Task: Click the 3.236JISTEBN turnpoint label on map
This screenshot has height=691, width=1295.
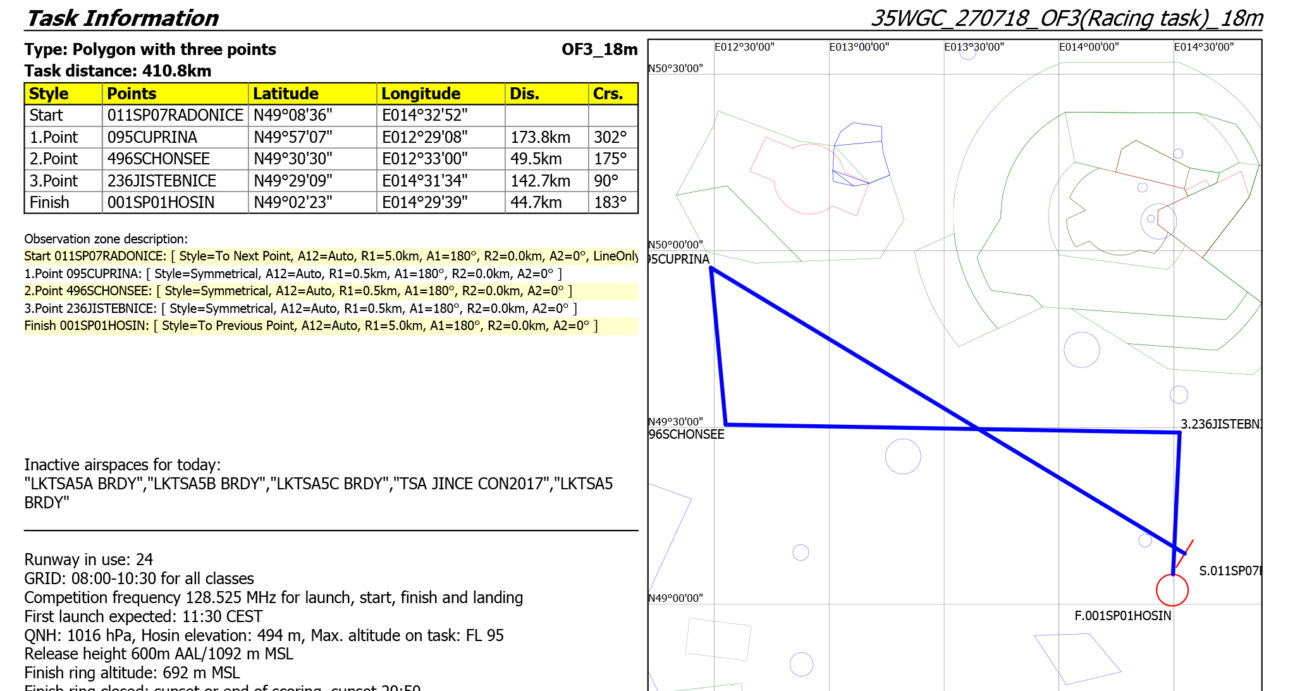Action: 1220,424
